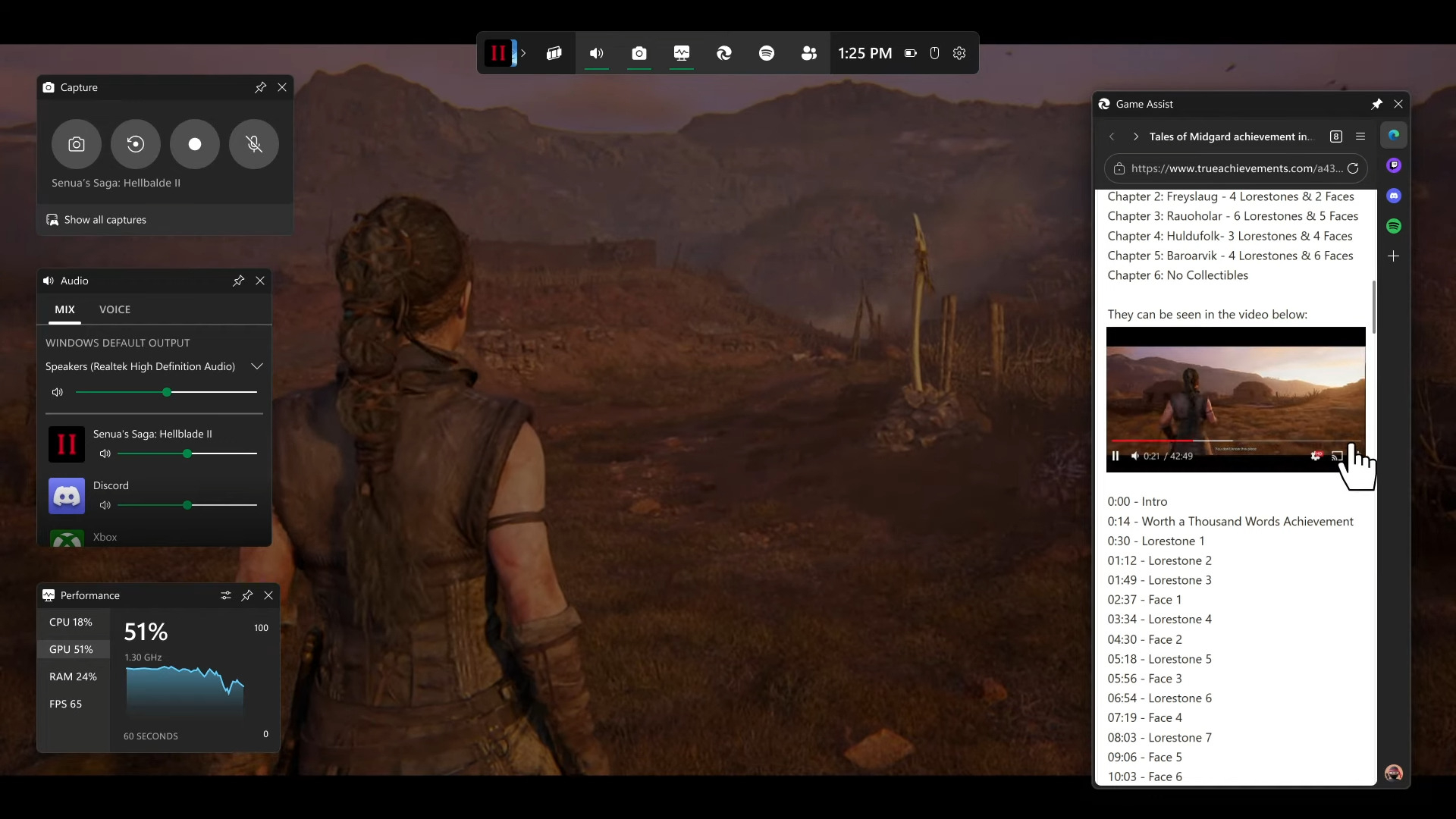This screenshot has width=1456, height=819.
Task: Select the VOICE tab in Audio panel
Action: 115,308
